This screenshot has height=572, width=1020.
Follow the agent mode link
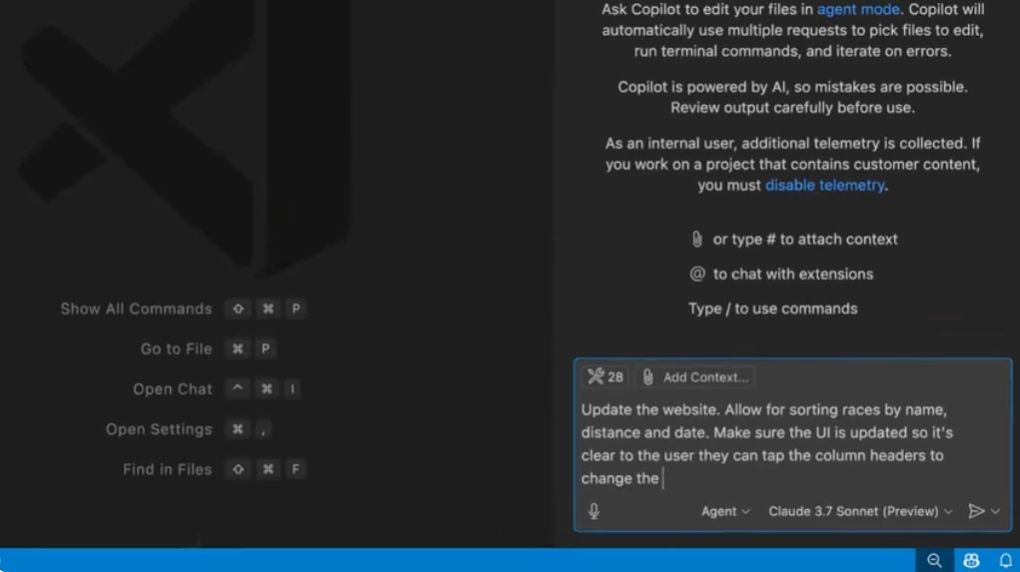858,9
